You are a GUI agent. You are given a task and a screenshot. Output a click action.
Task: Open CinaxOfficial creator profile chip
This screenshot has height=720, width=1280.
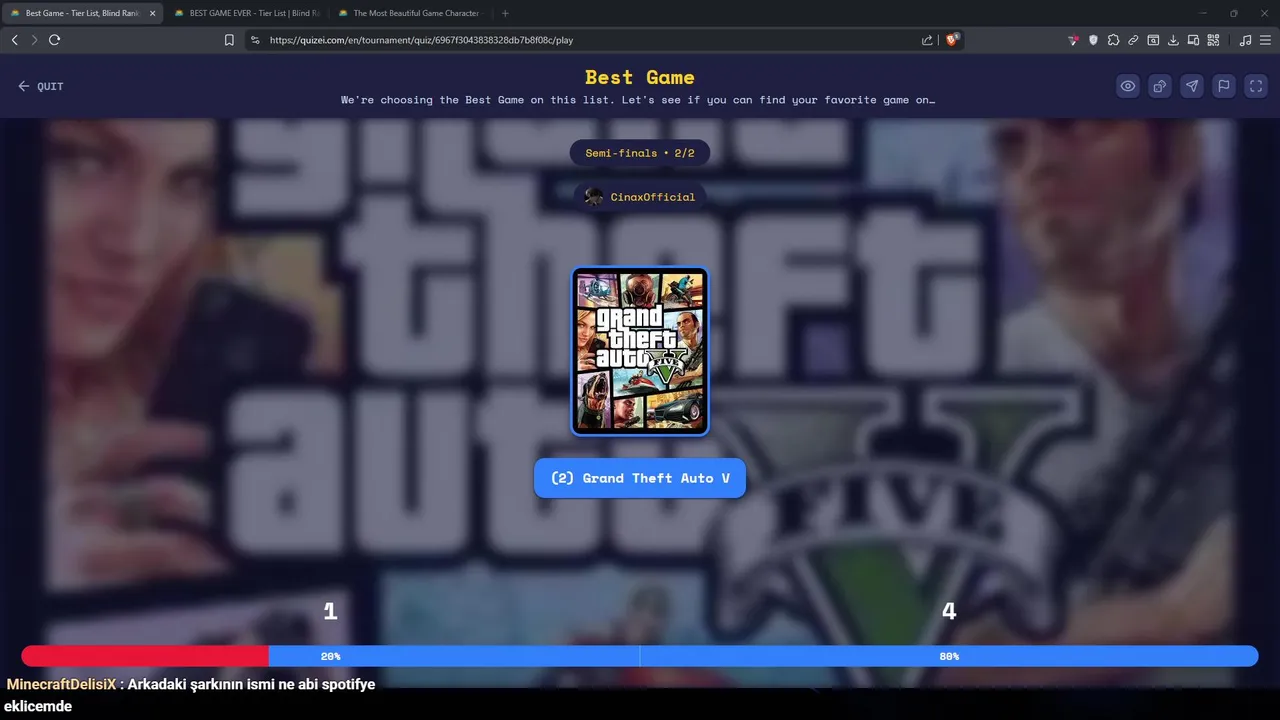pos(640,197)
